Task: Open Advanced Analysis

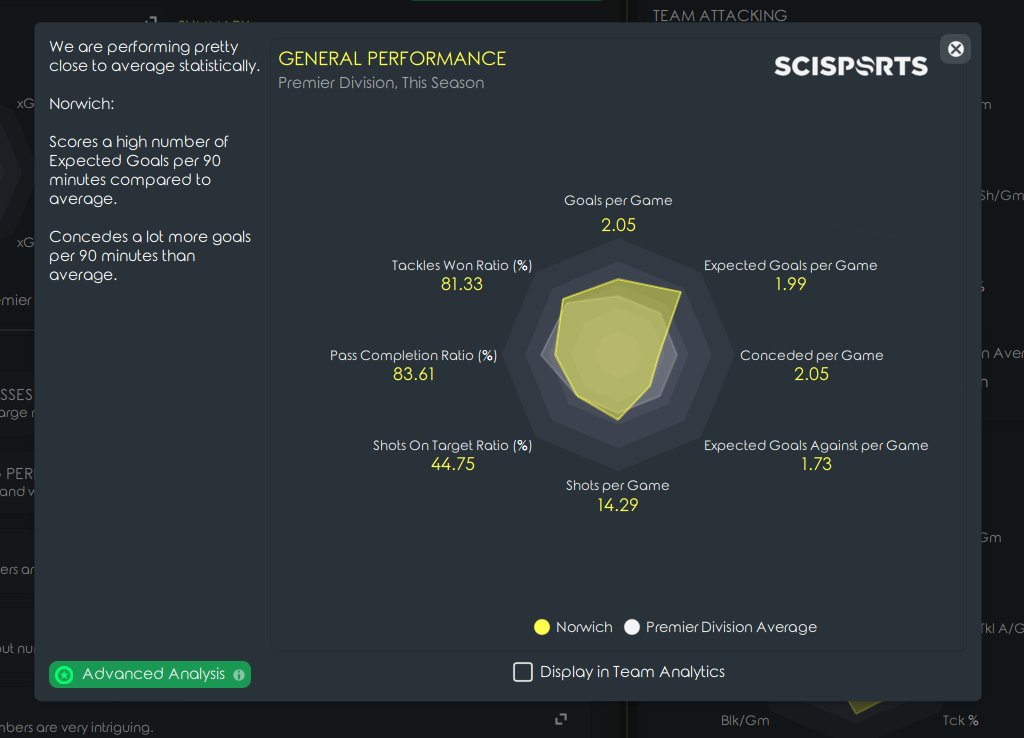Action: [150, 674]
